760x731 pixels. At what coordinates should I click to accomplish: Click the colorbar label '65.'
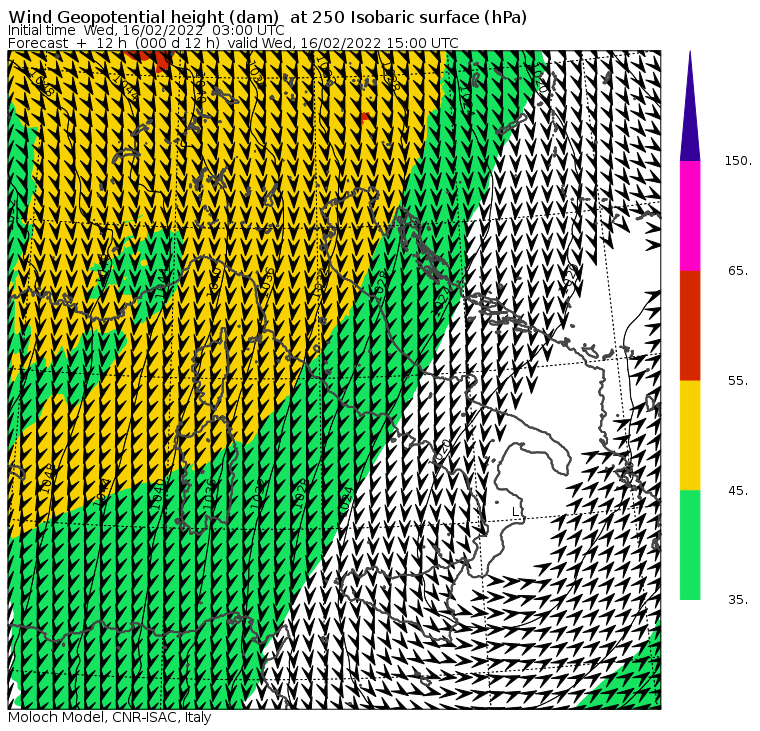coord(738,270)
